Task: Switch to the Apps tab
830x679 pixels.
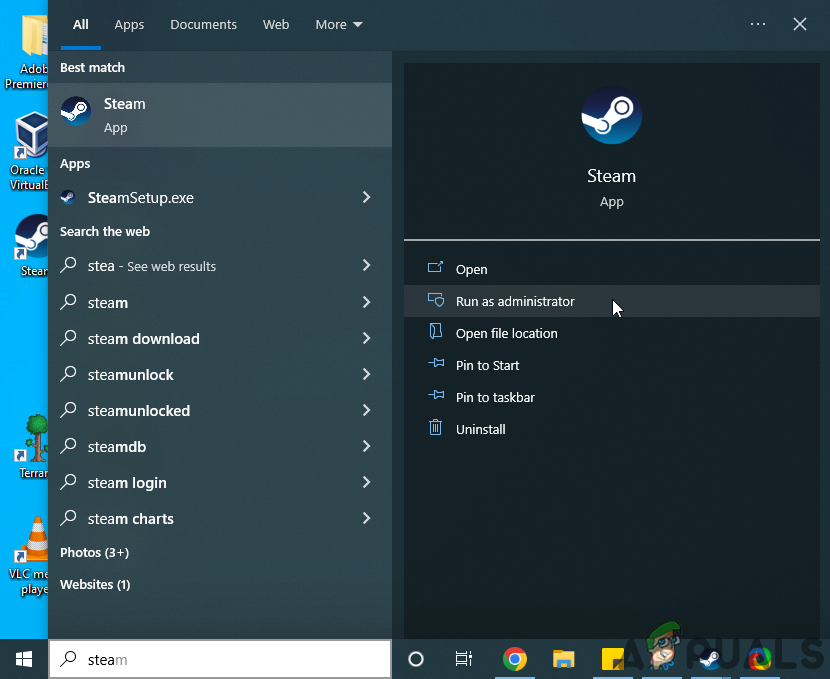Action: [129, 24]
